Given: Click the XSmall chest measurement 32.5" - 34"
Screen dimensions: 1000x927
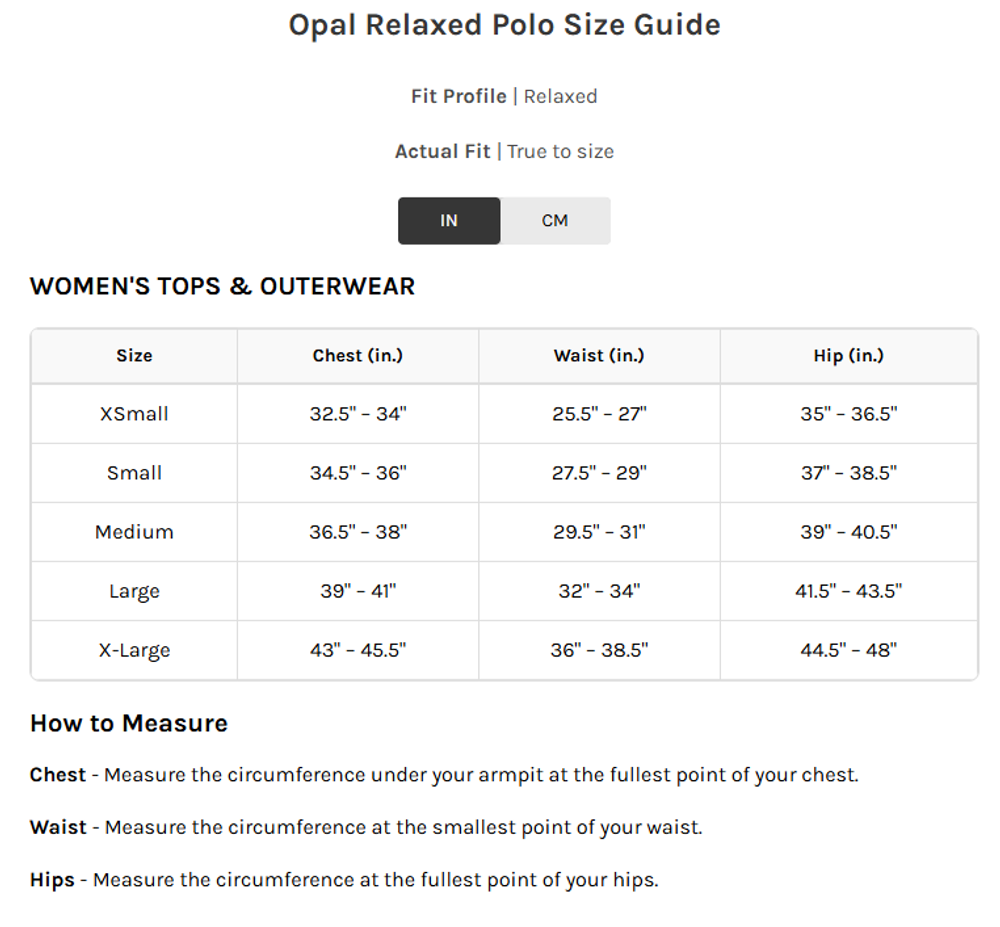Looking at the screenshot, I should 358,414.
